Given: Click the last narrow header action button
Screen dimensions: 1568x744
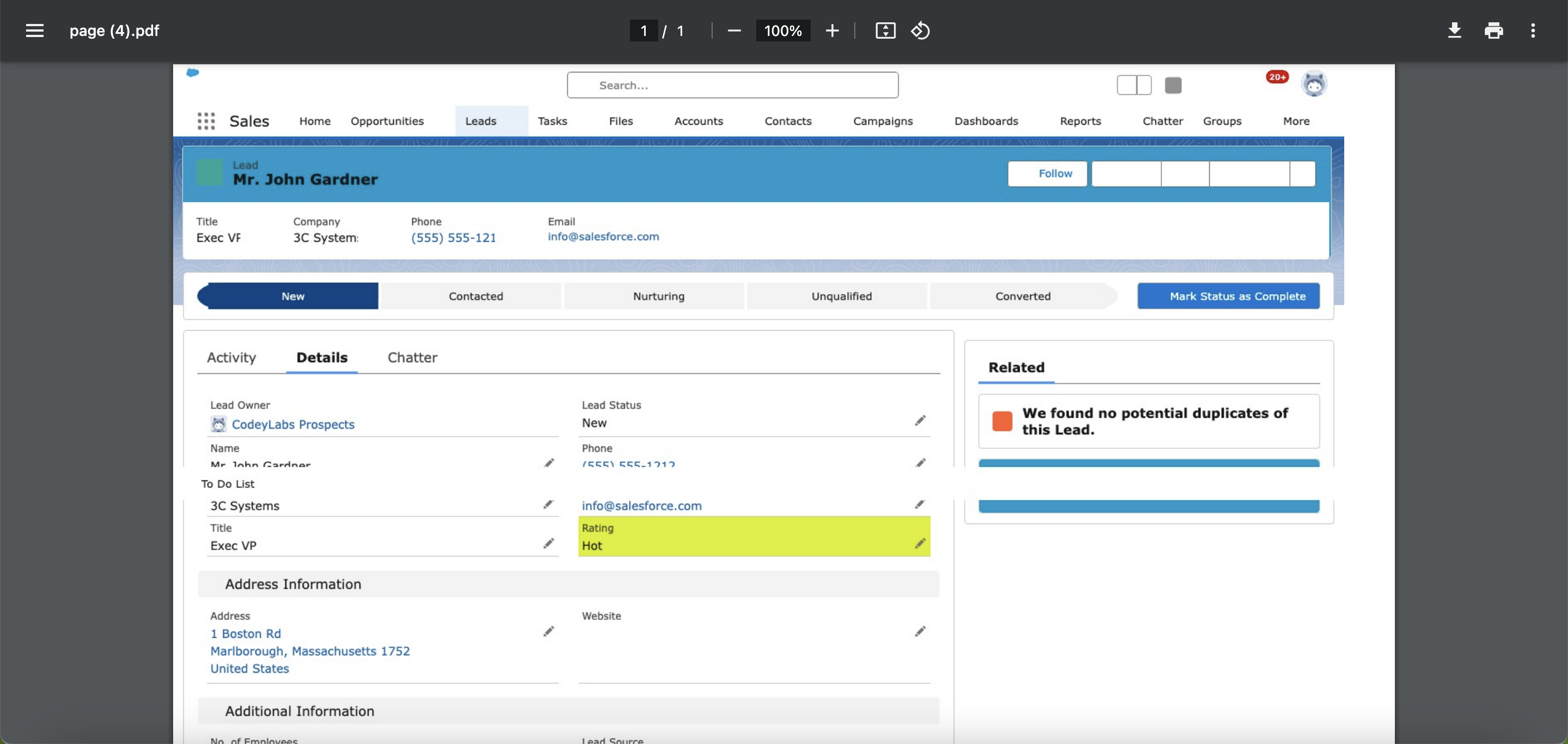Looking at the screenshot, I should click(x=1302, y=174).
